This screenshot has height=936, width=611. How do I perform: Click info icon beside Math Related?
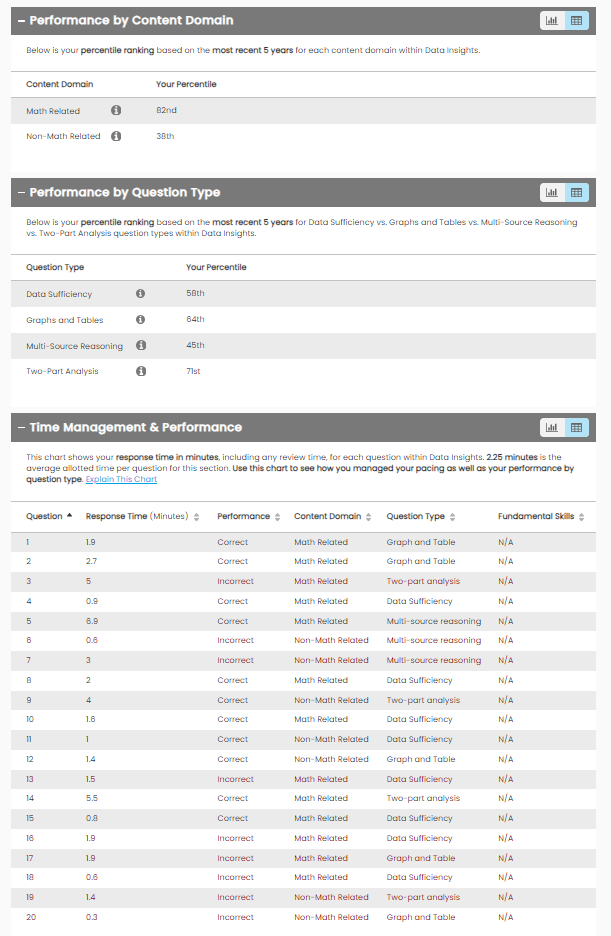(116, 111)
